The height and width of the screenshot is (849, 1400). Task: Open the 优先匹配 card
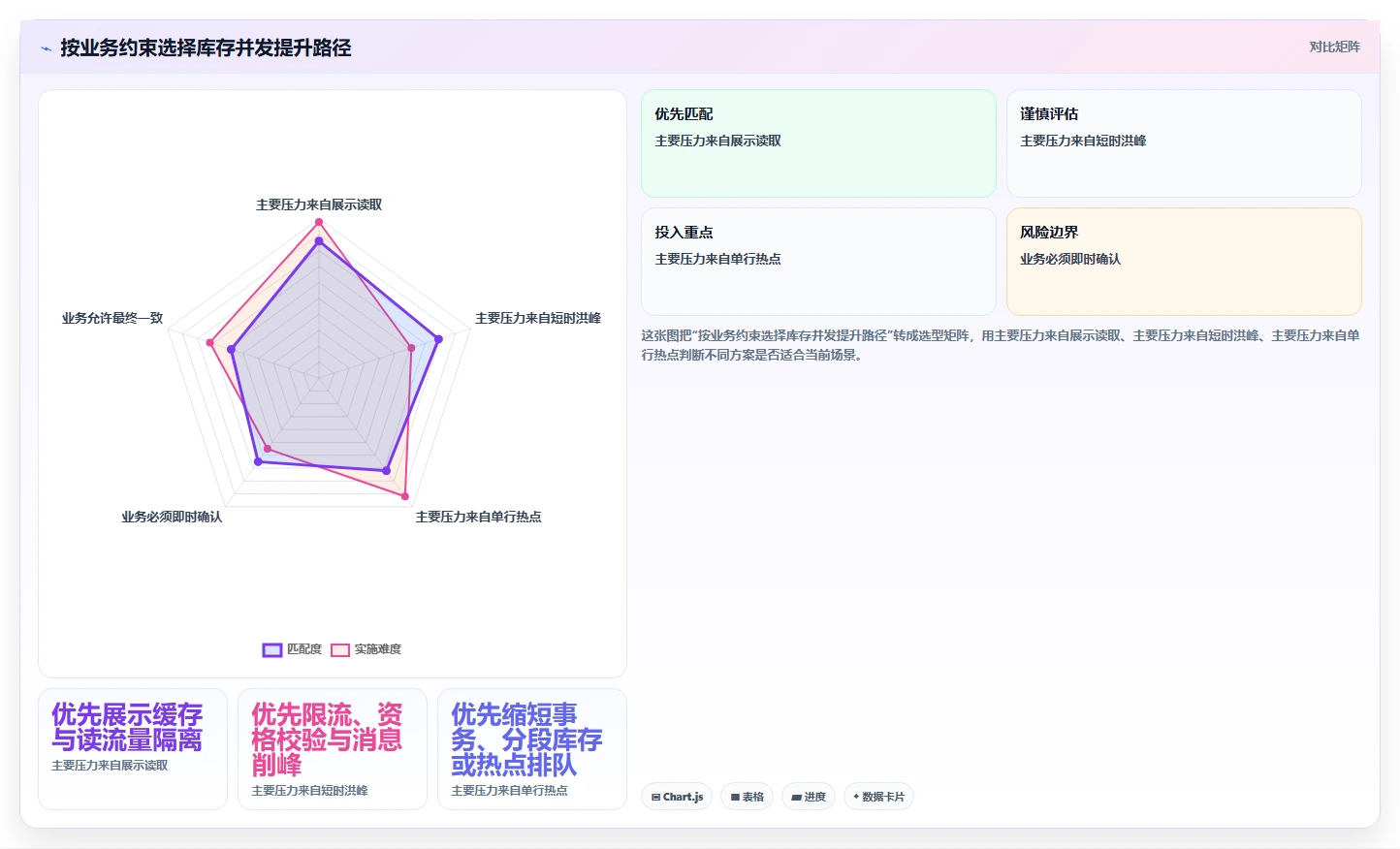[818, 143]
